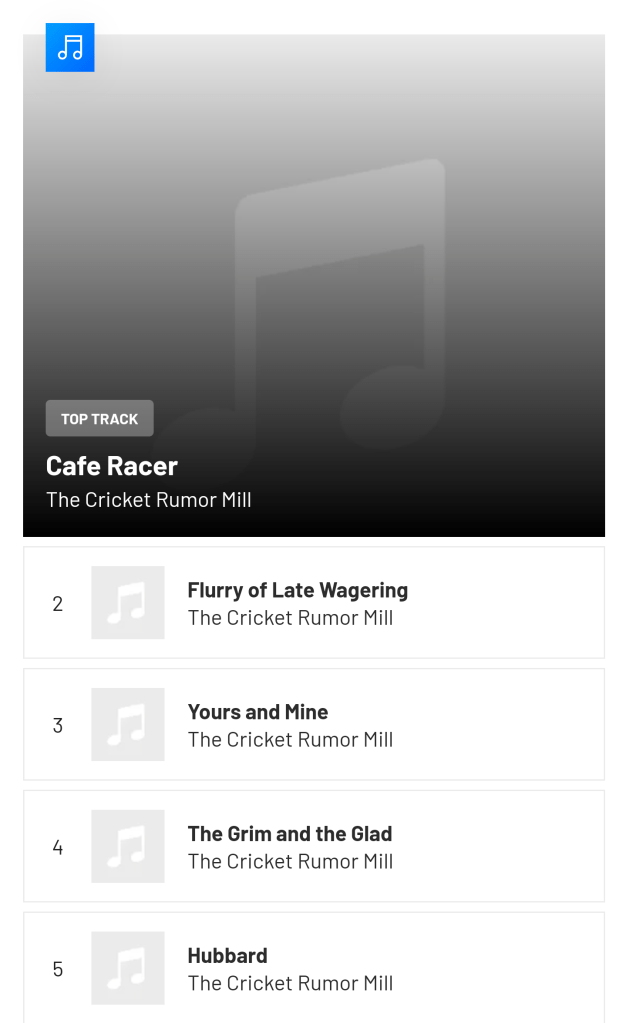
Task: Click the rank number 3 in the list
Action: coord(58,726)
